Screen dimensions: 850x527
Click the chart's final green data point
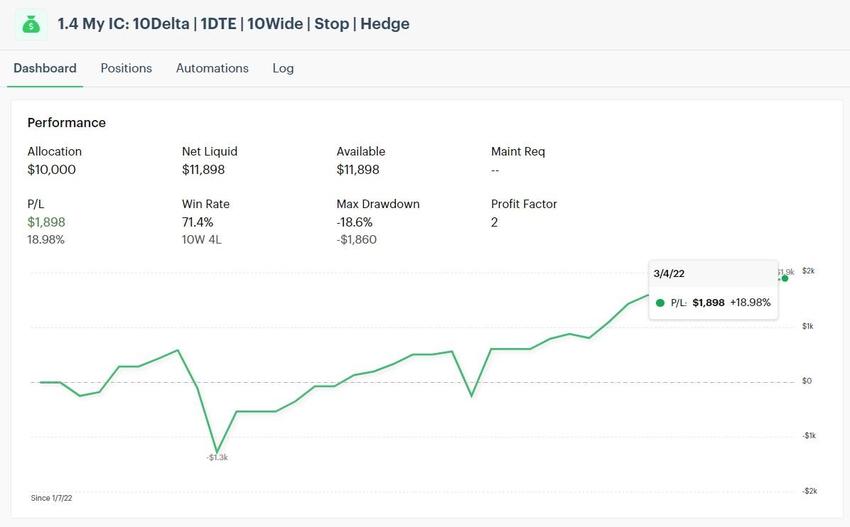click(785, 278)
